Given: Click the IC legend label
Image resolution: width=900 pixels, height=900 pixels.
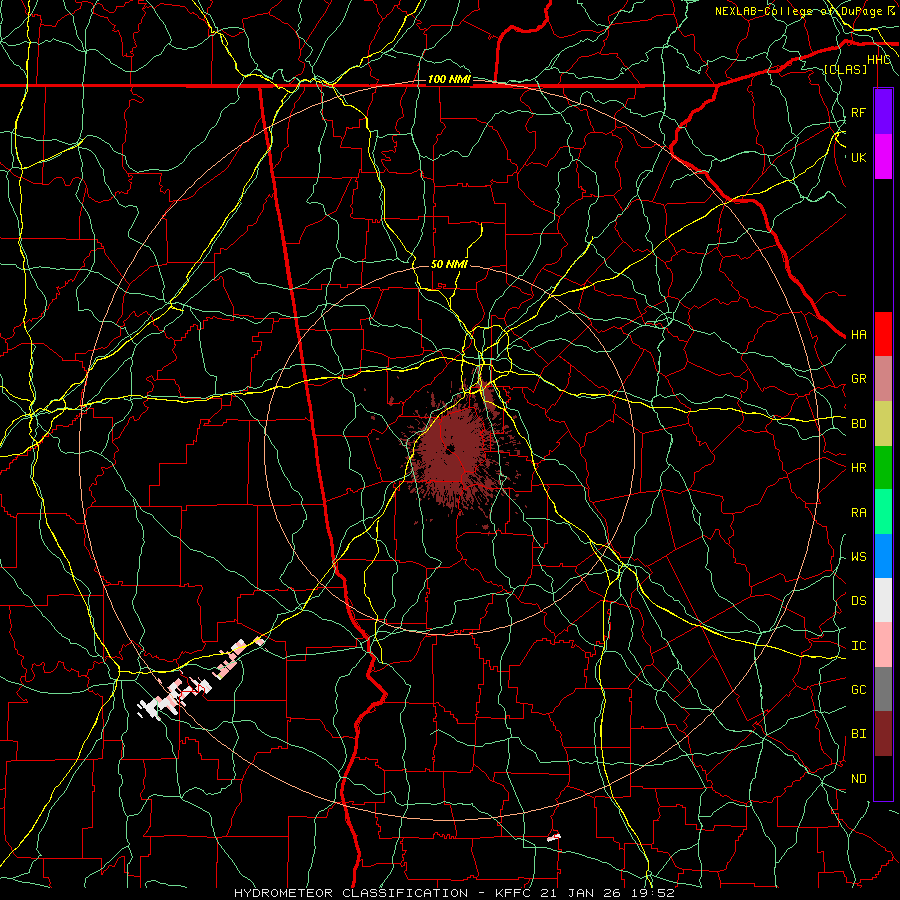Looking at the screenshot, I should (x=858, y=646).
